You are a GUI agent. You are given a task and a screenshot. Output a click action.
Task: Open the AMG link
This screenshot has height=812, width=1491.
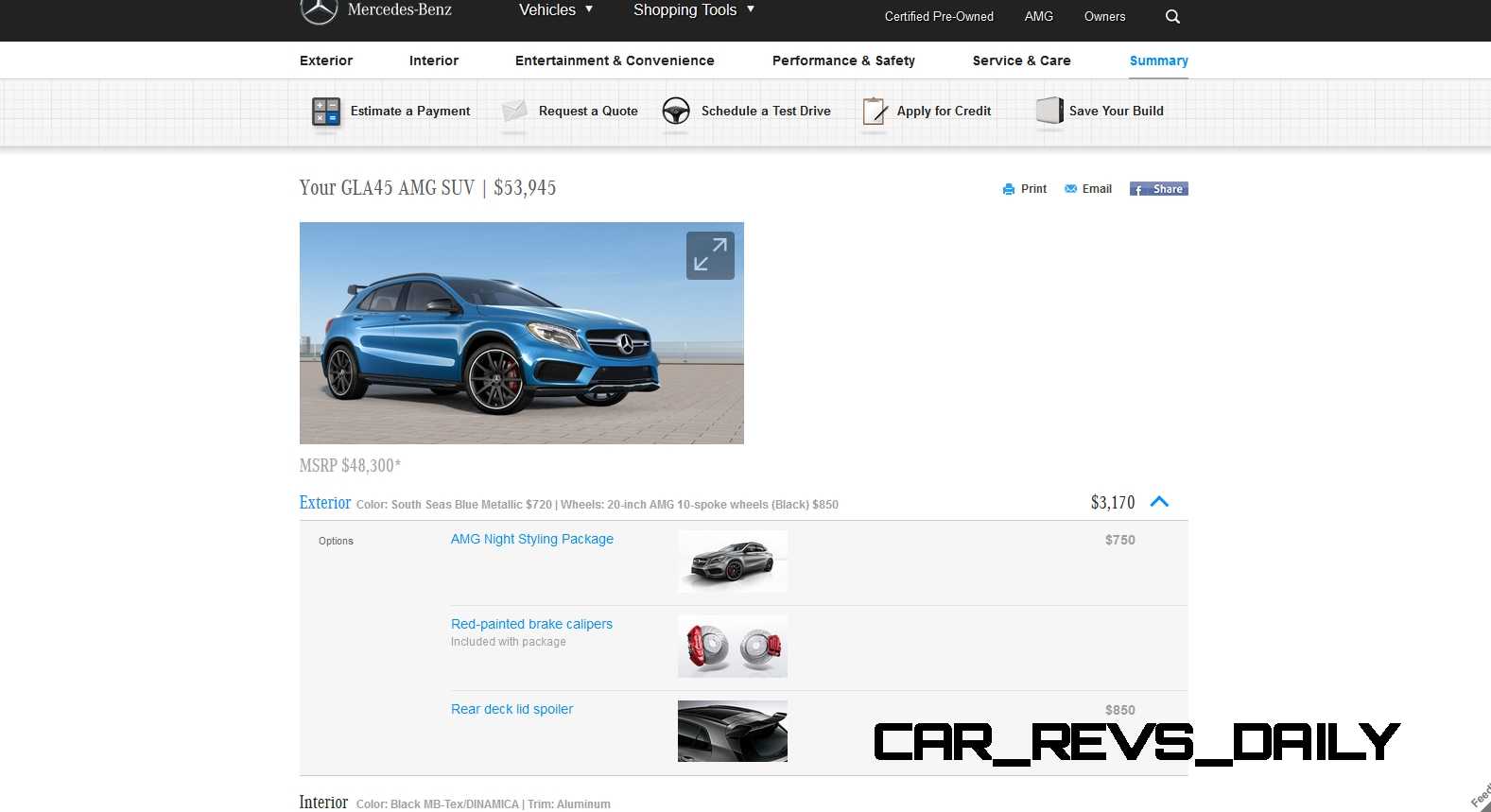pos(1039,16)
